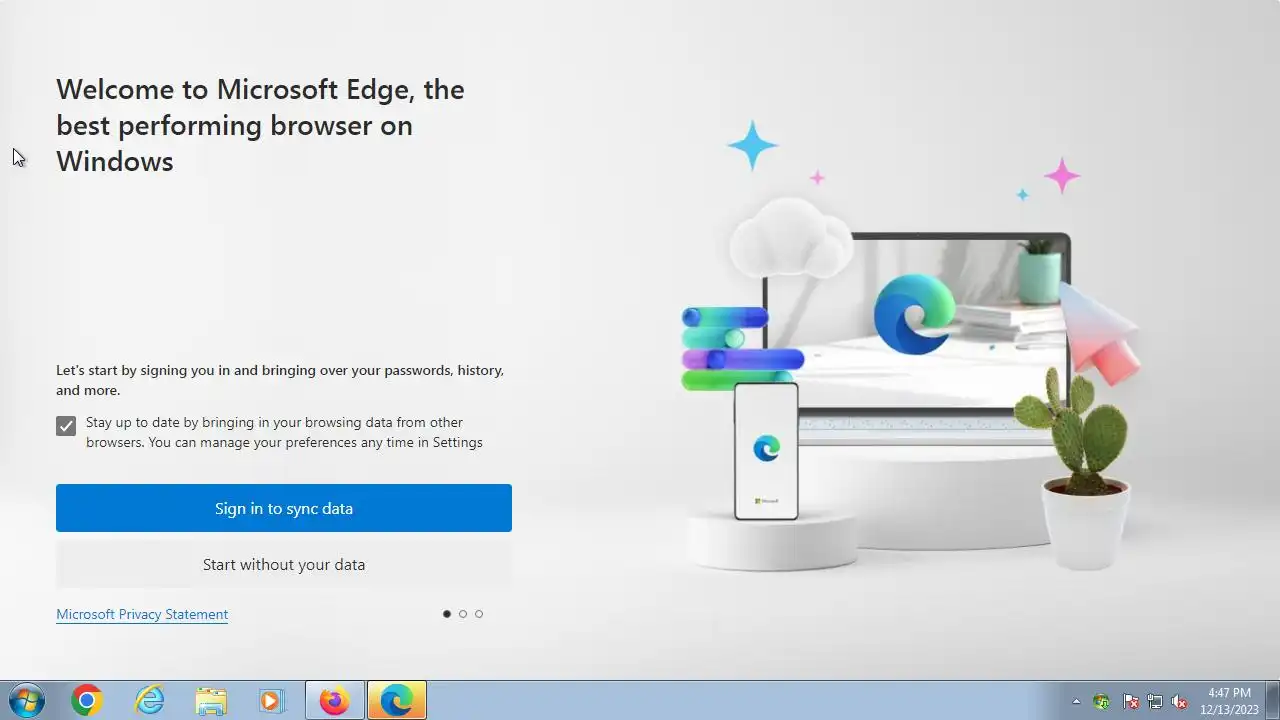This screenshot has width=1280, height=720.
Task: Show hidden system tray icons
Action: (x=1076, y=701)
